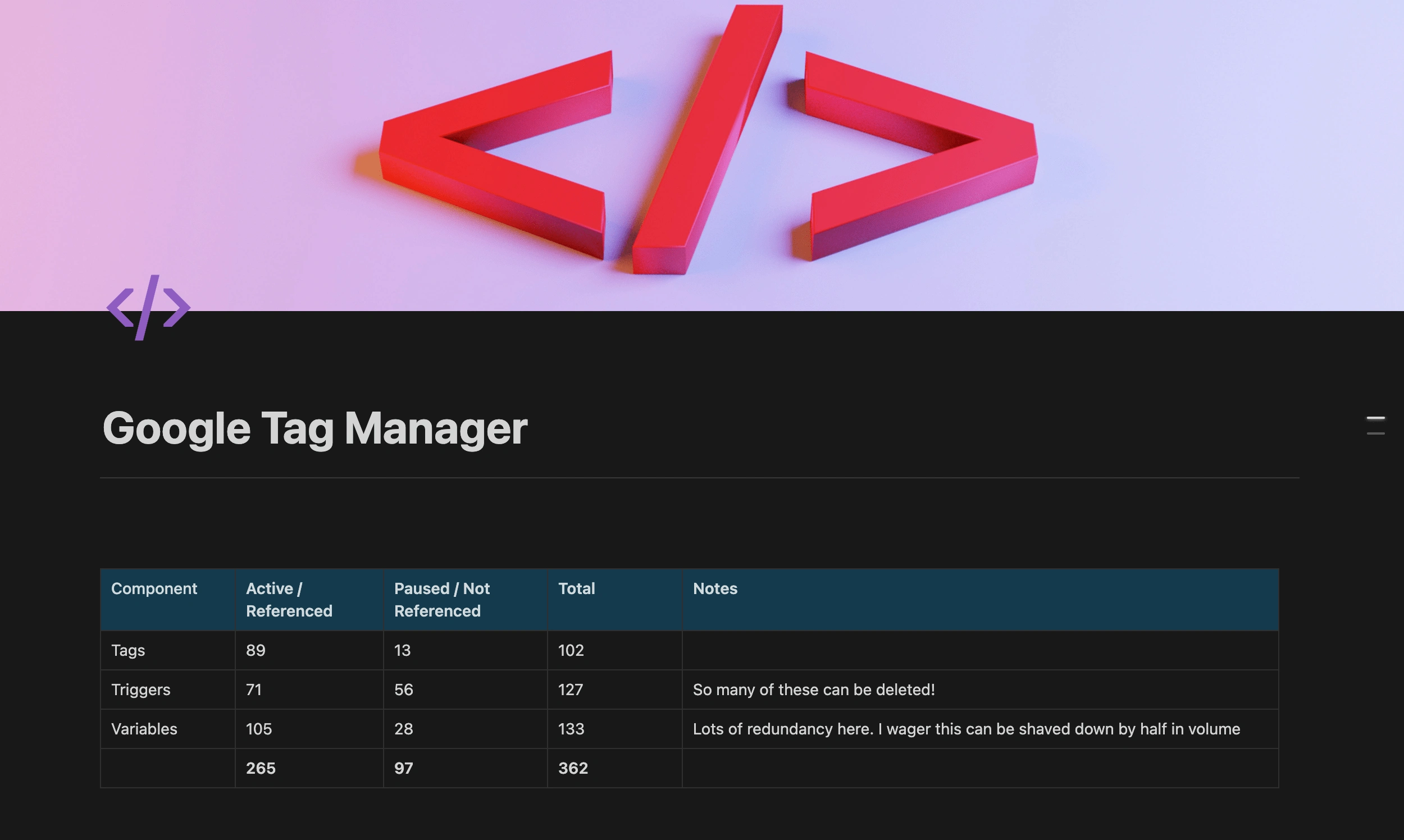Click cell with value 56
This screenshot has width=1404, height=840.
point(466,690)
